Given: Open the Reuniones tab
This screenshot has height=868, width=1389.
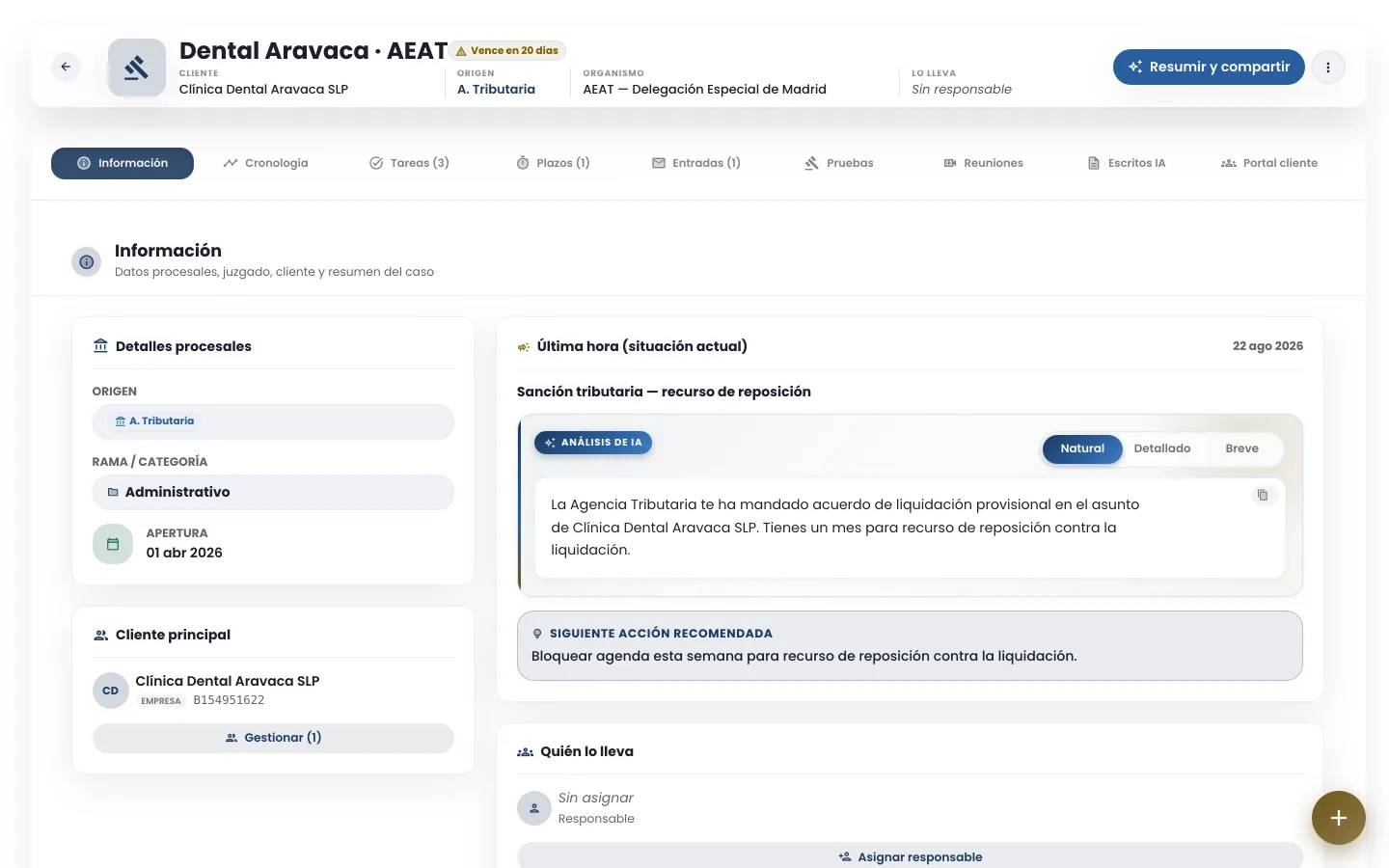Looking at the screenshot, I should tap(983, 163).
